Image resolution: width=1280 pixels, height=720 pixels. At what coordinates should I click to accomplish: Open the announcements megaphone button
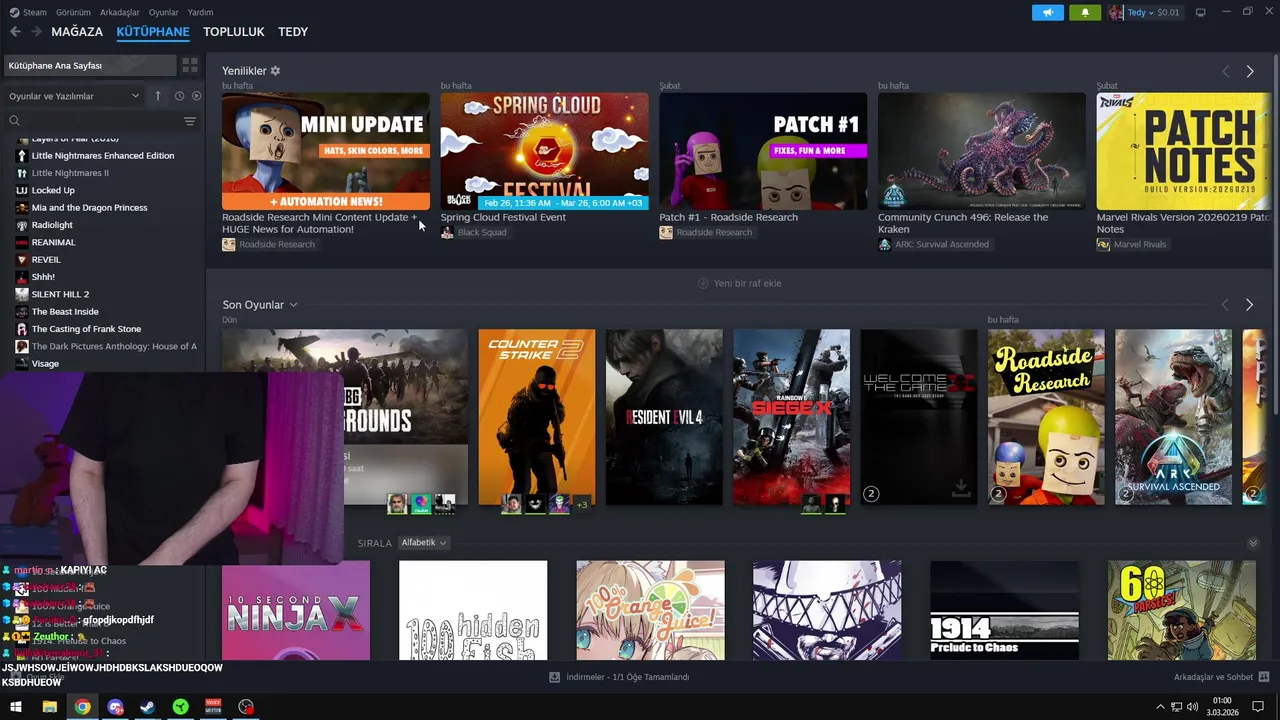(x=1047, y=12)
